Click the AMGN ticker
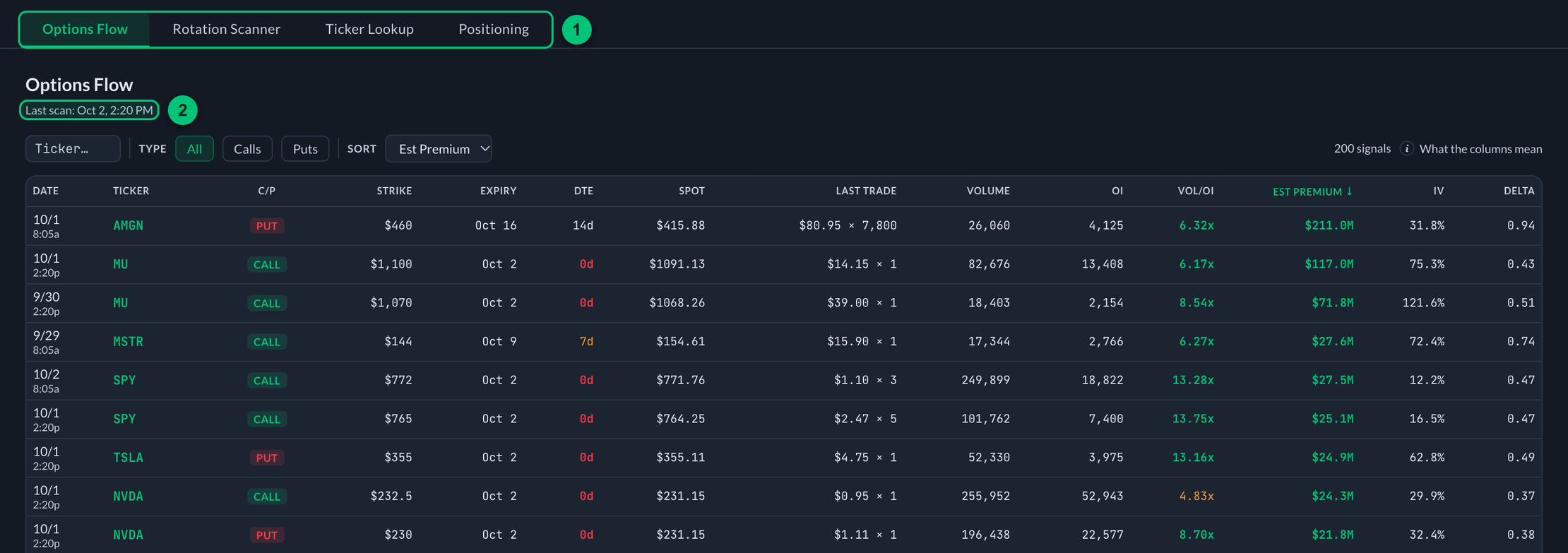Screen dimensions: 1568x553 click(x=128, y=226)
